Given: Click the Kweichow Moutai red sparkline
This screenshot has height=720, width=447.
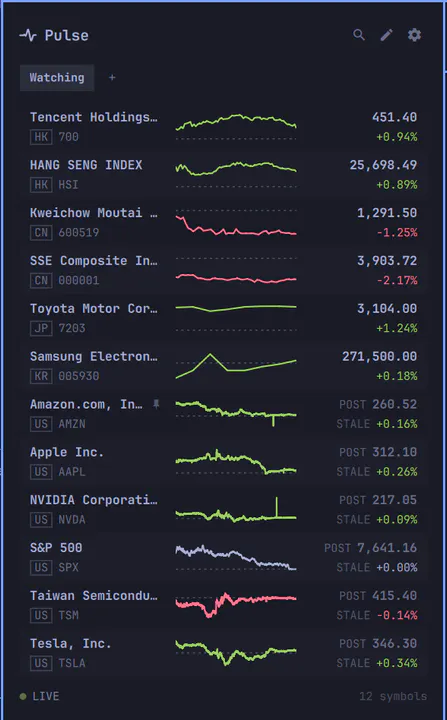Looking at the screenshot, I should pos(236,223).
